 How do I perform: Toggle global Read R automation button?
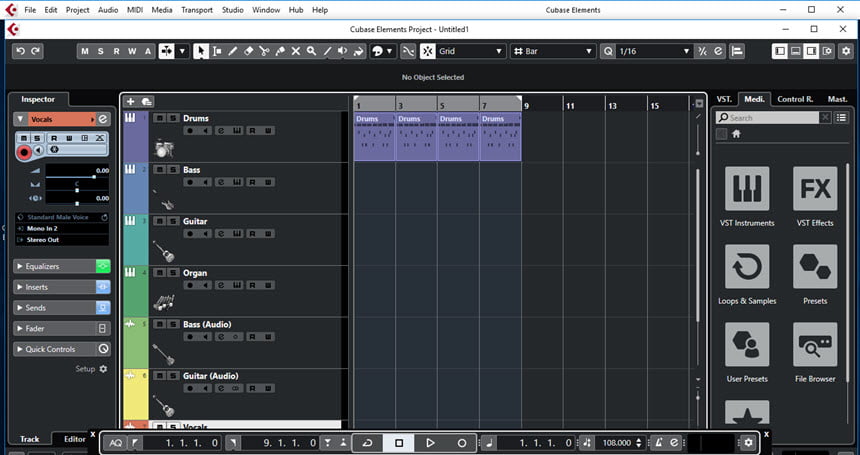(x=116, y=51)
